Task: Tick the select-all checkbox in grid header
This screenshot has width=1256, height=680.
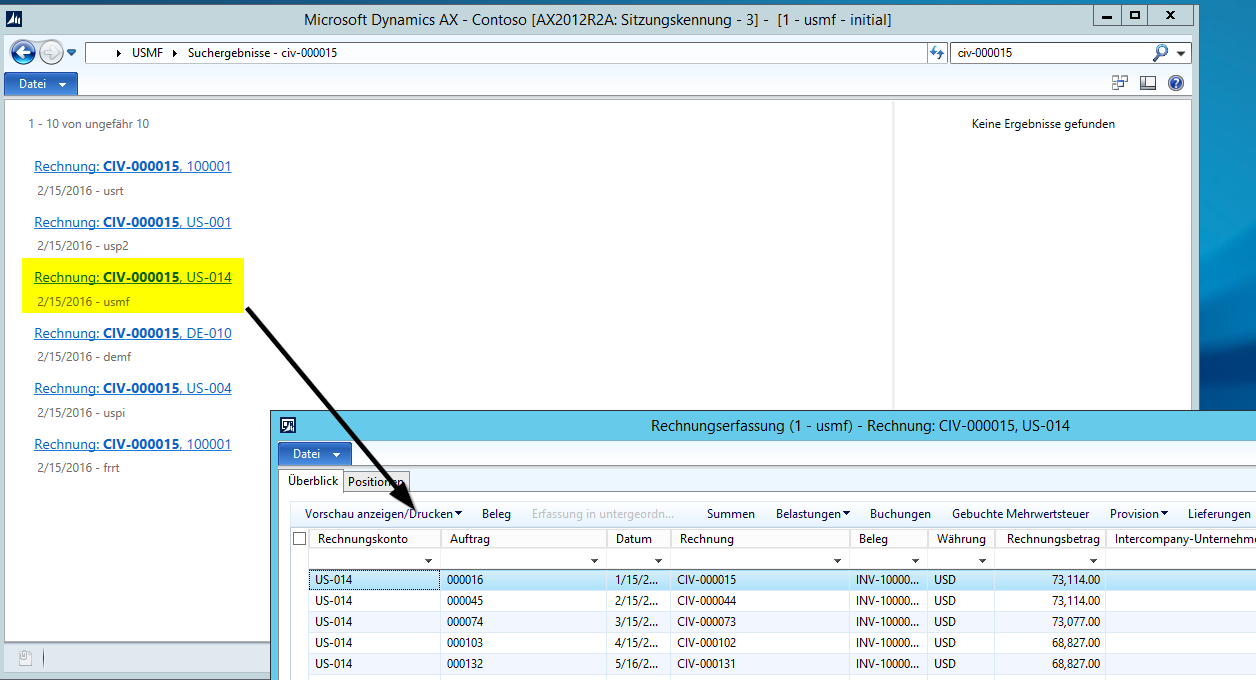Action: (x=299, y=539)
